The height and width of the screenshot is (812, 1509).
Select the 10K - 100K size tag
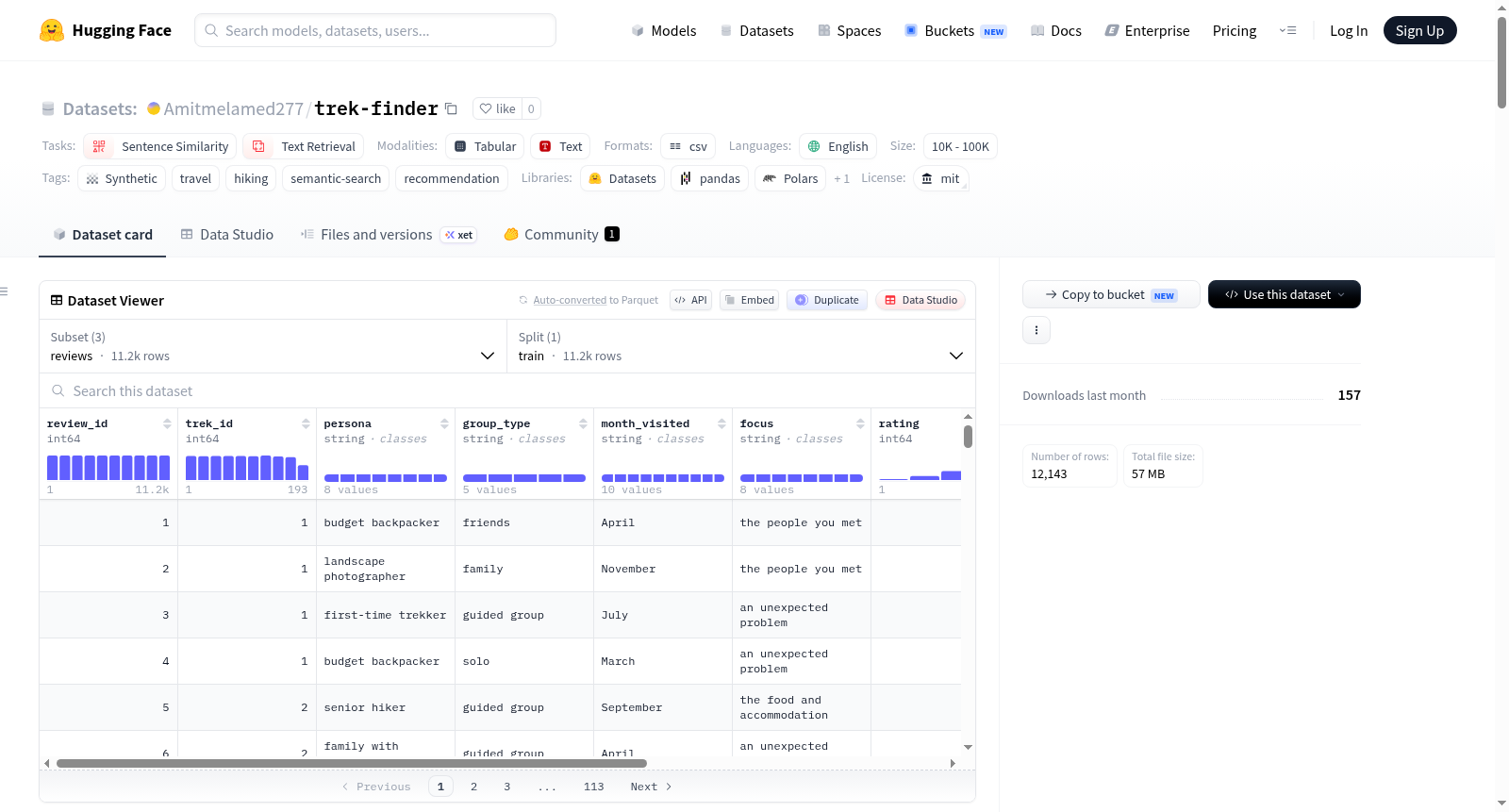coord(960,146)
